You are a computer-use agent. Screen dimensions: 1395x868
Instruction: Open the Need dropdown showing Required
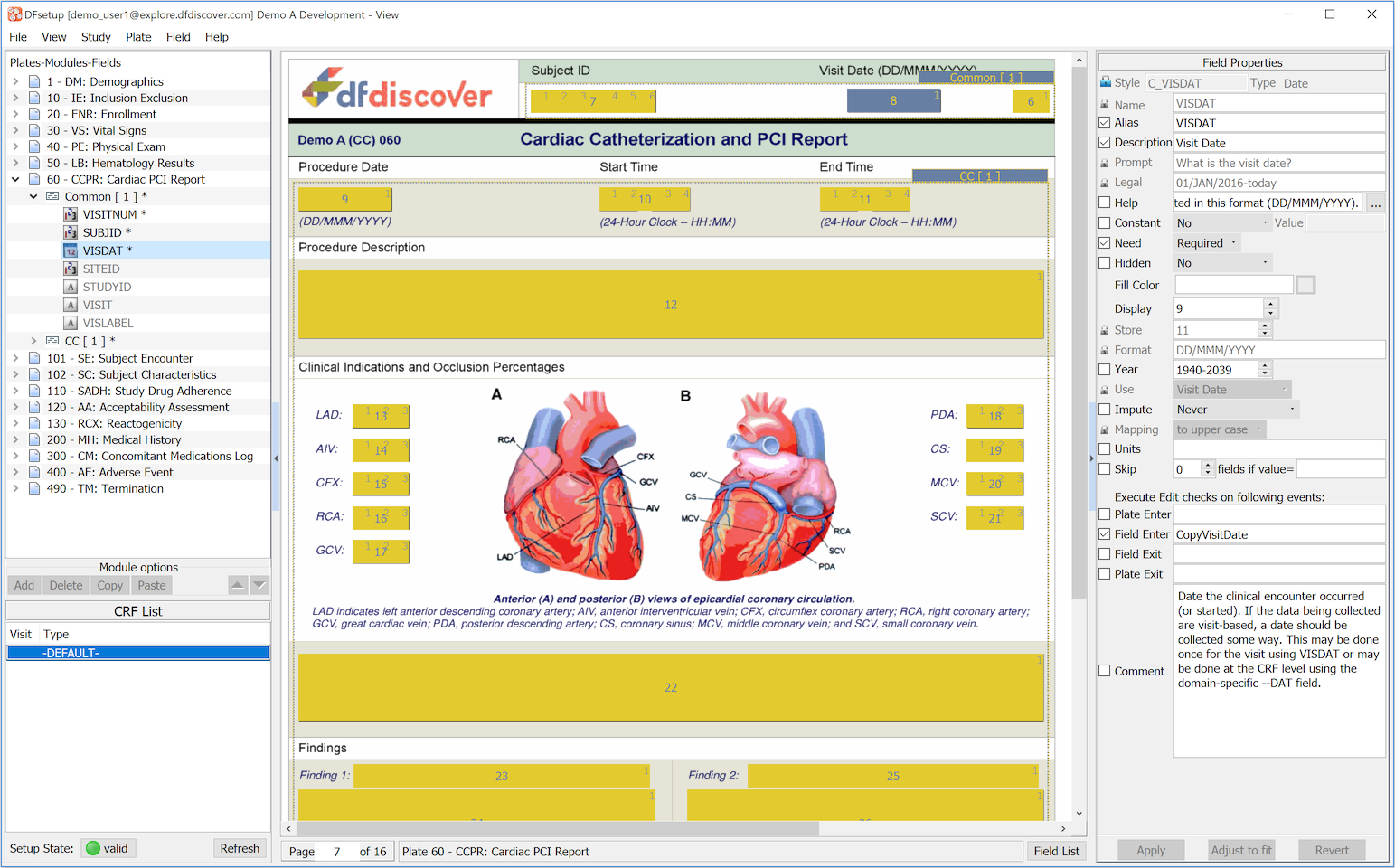(x=1206, y=243)
